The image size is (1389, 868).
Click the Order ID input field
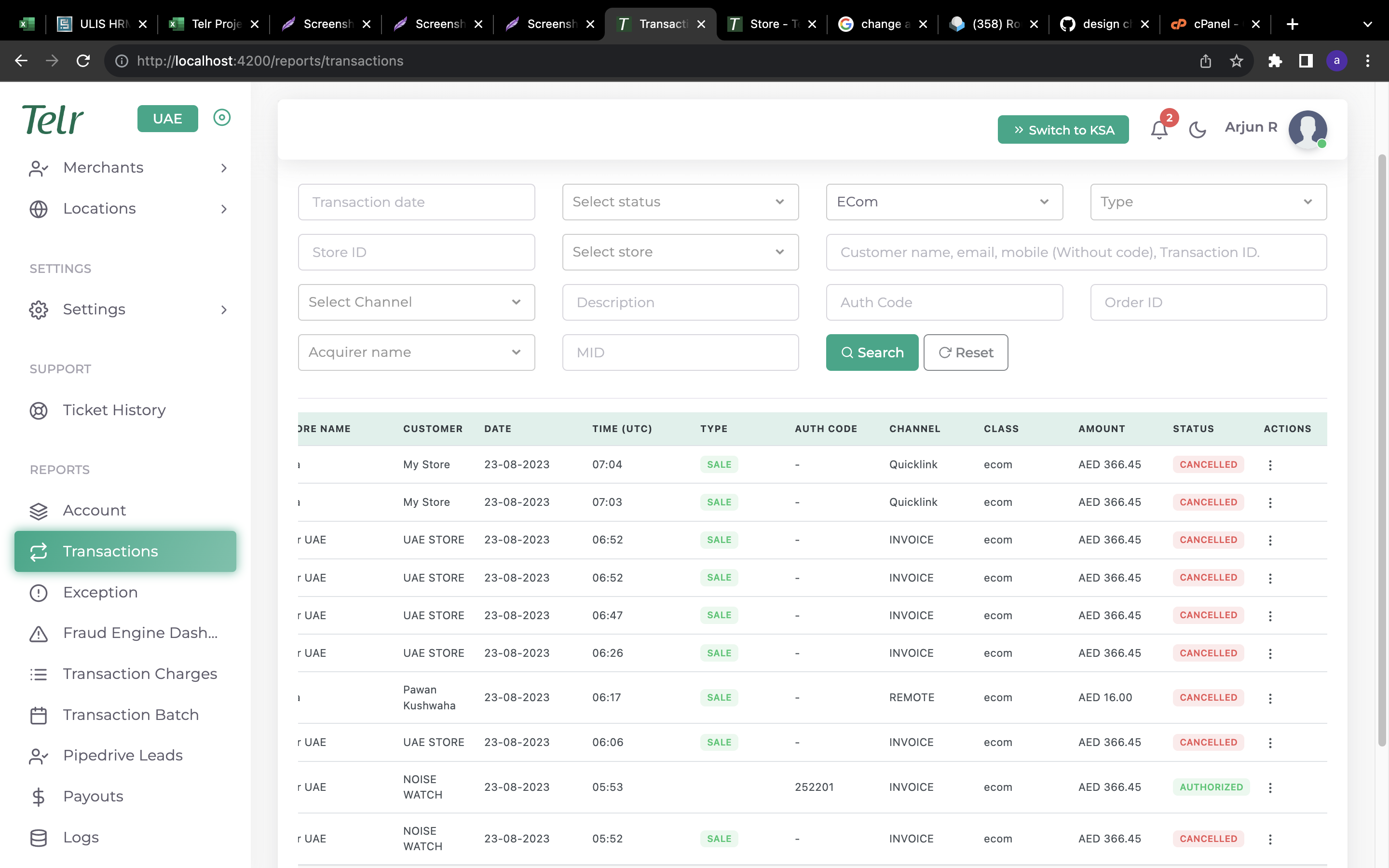1208,302
